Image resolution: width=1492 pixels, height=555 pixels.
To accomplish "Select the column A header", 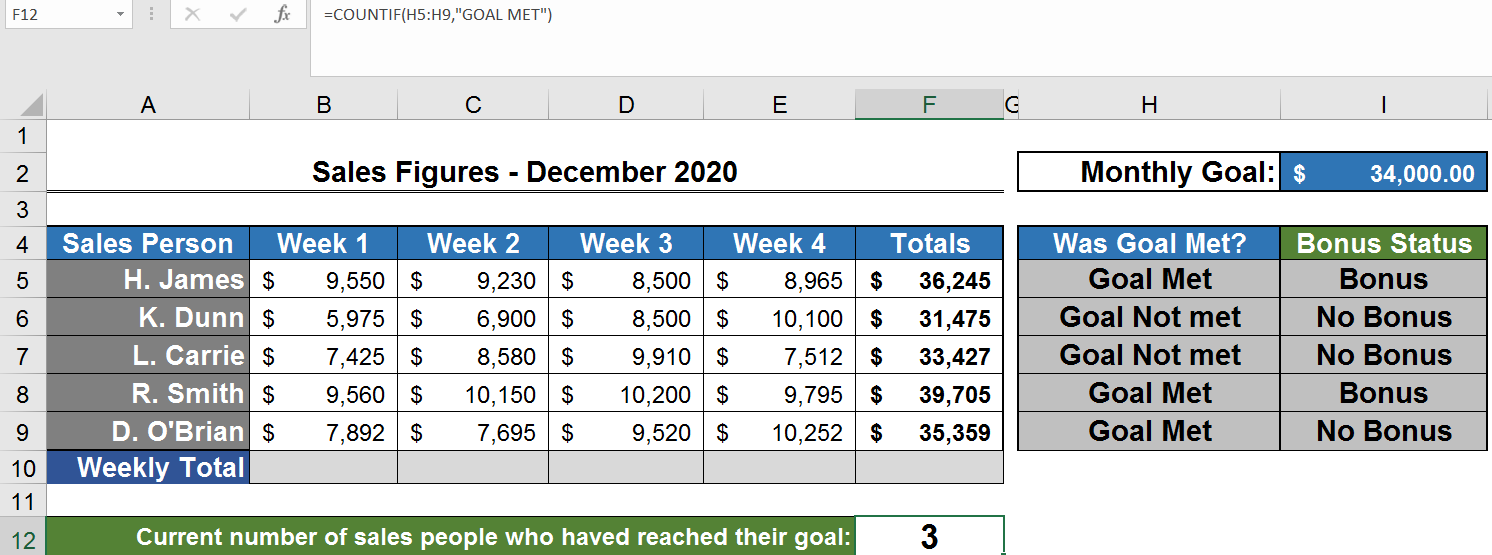I will click(148, 105).
